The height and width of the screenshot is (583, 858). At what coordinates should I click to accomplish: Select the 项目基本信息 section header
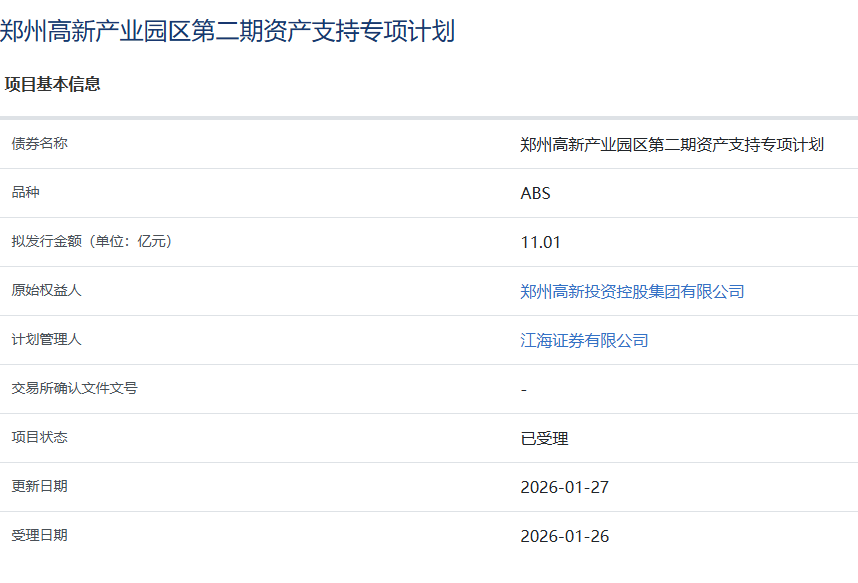[x=52, y=84]
